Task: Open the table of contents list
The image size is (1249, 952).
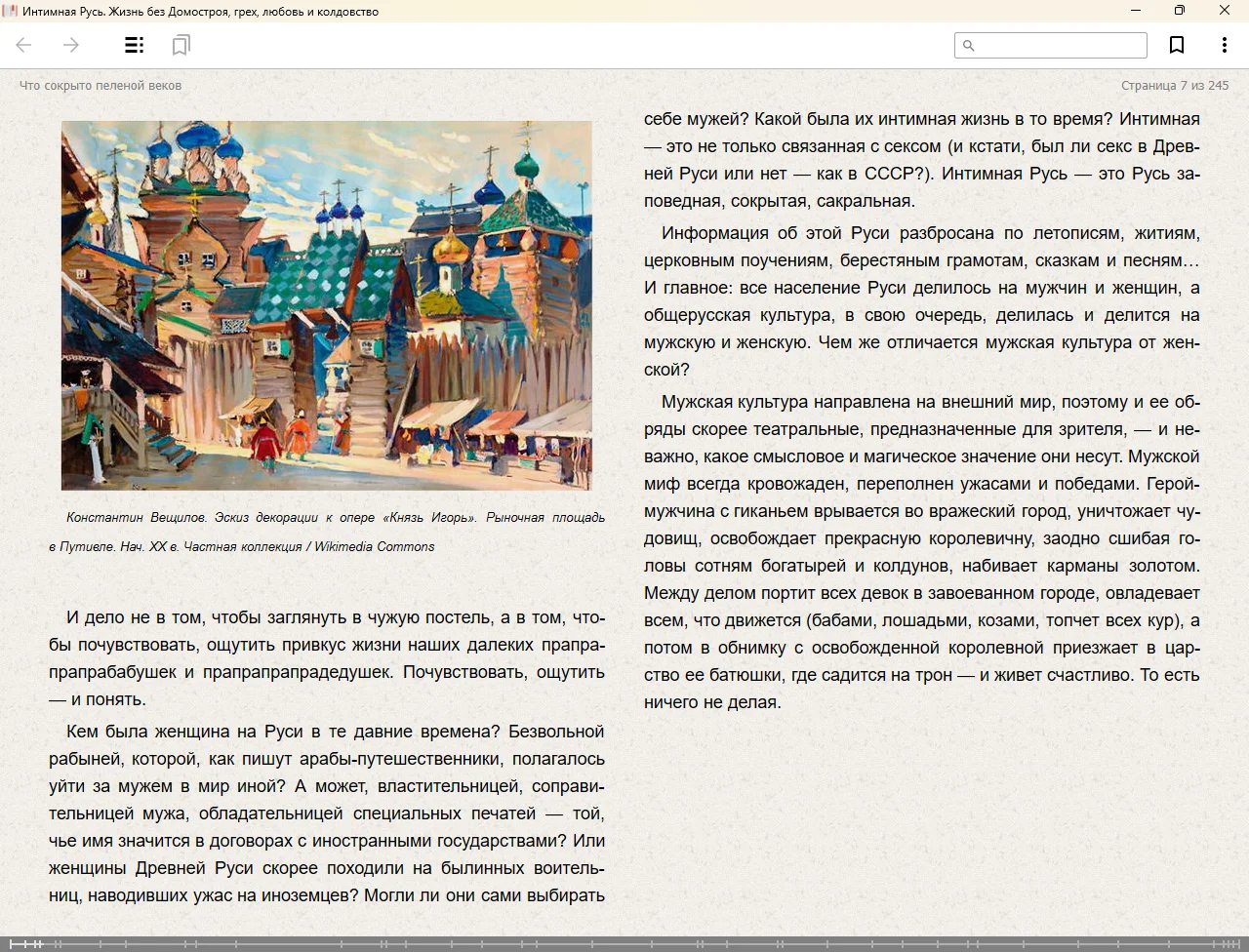Action: [x=135, y=45]
